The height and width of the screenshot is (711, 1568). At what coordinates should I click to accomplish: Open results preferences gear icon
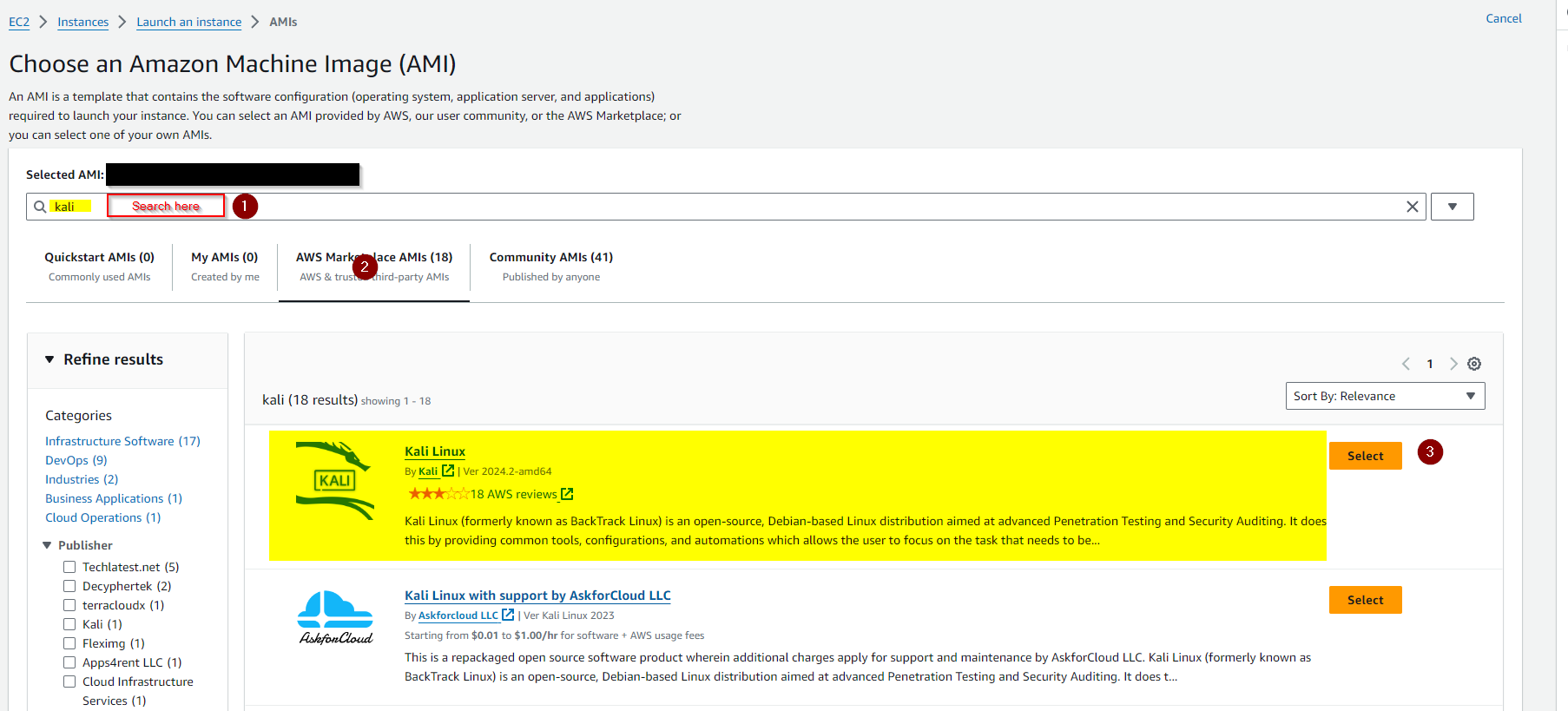1474,364
